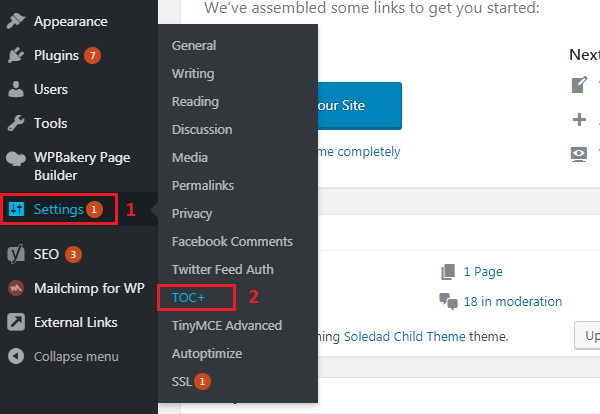Screen dimensions: 600x414
Task: Open the TOC+ settings submenu item
Action: coord(187,297)
